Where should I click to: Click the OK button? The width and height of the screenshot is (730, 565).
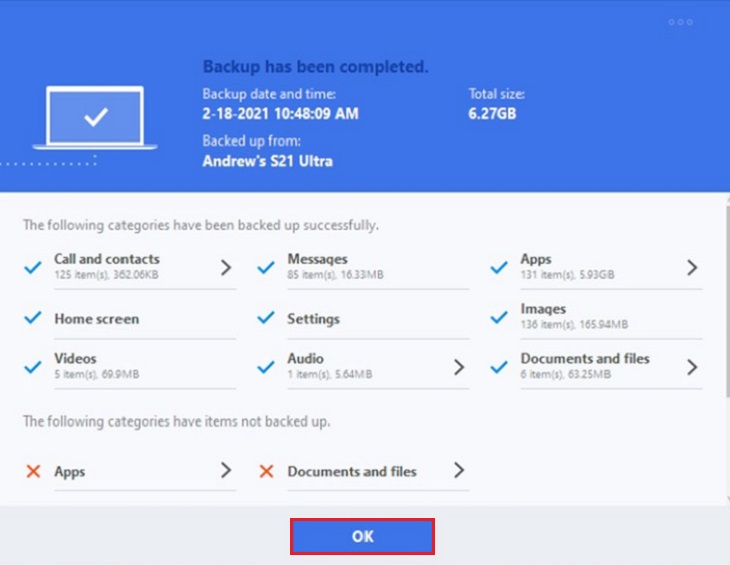tap(362, 536)
